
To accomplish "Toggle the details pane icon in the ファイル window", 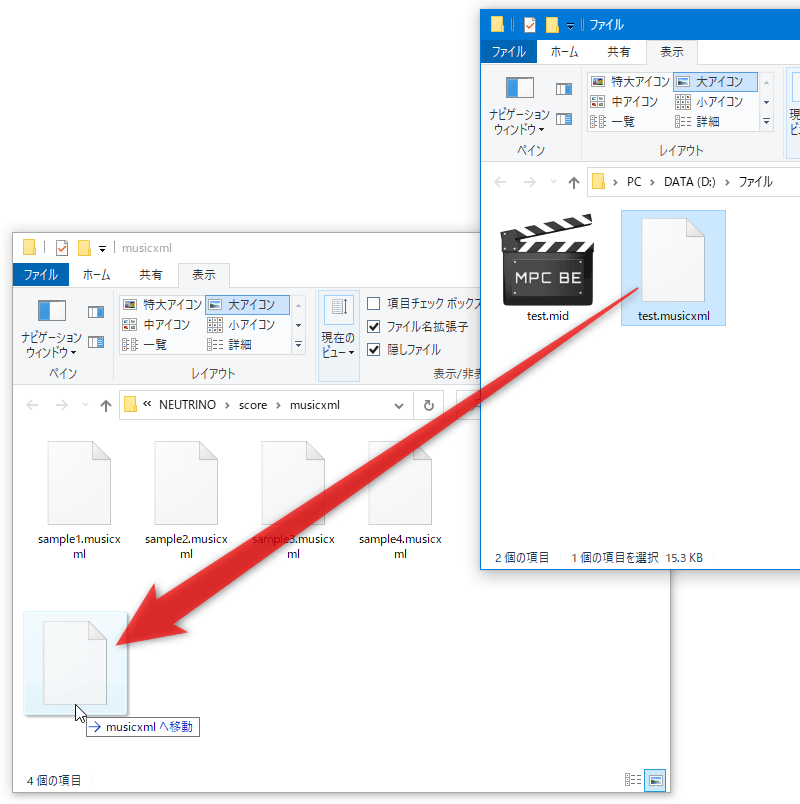I will (x=564, y=119).
